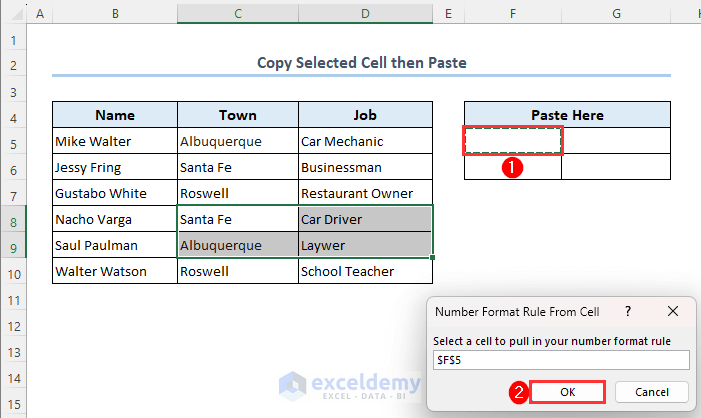Select cell 'Car Mechanic'
This screenshot has height=418, width=701.
[365, 141]
